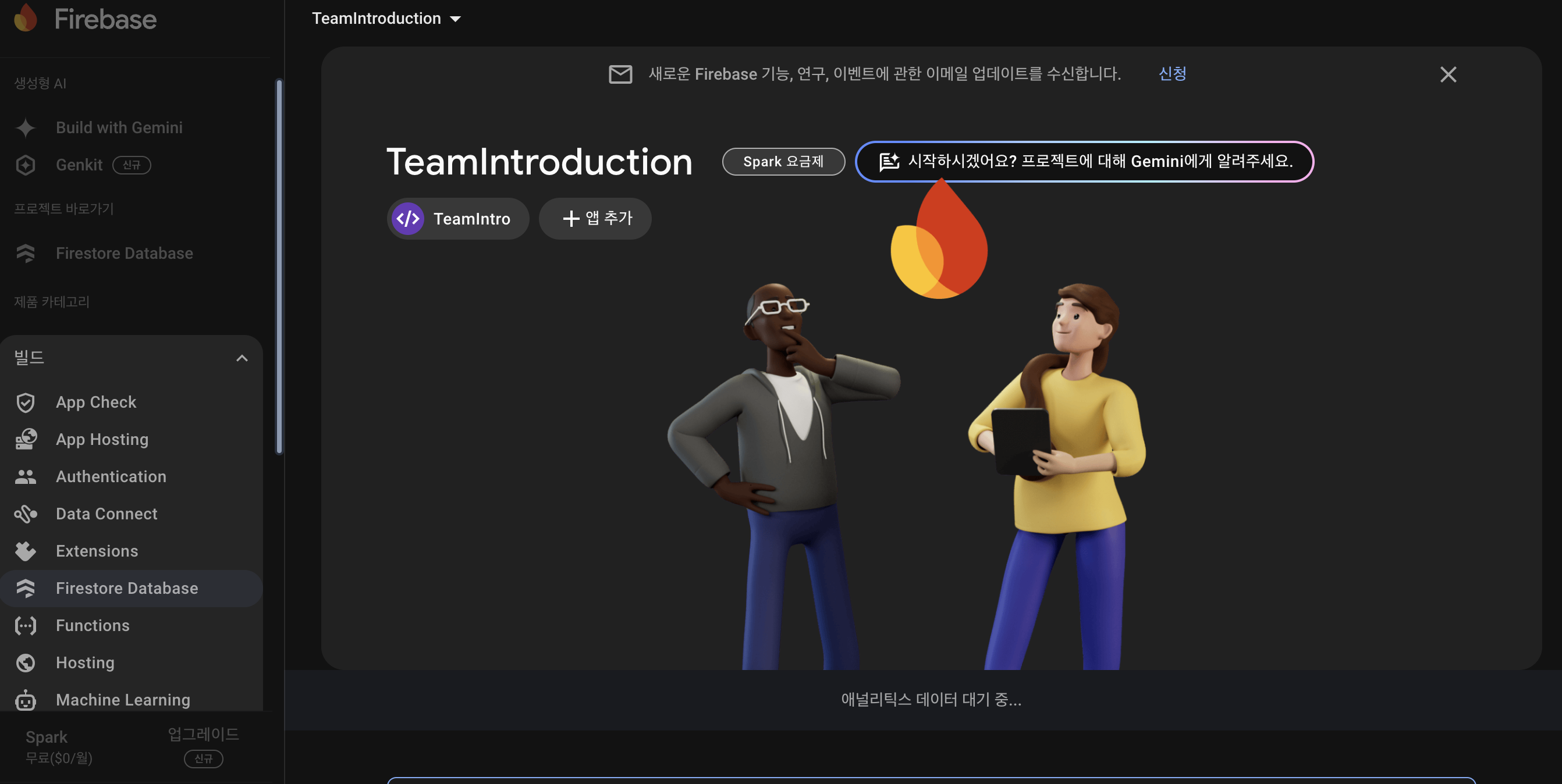Click the Spark 요금제 plan badge

coord(783,162)
